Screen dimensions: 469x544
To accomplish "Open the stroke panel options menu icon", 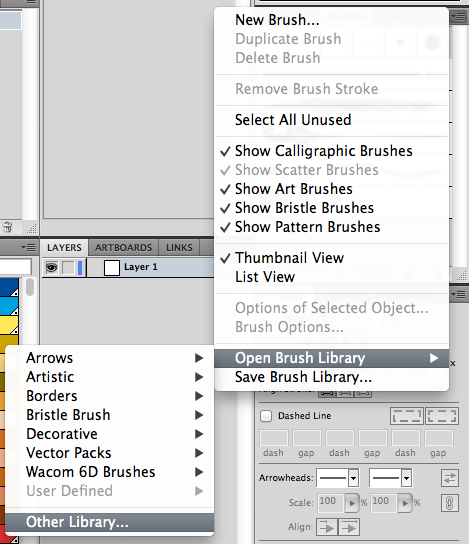I will click(459, 295).
